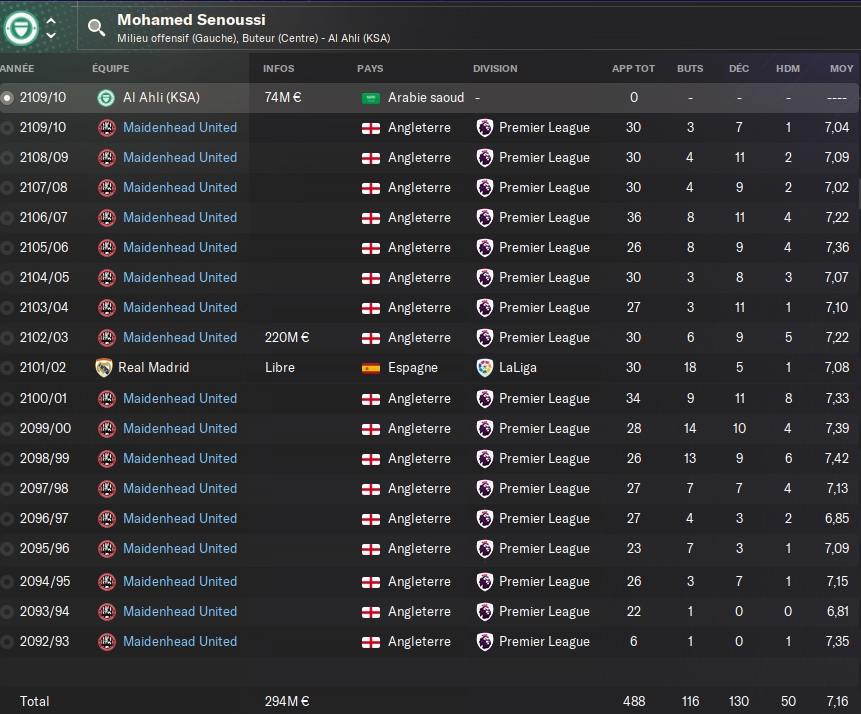
Task: Click Al Ahli badge in the 2109/10 row
Action: click(106, 98)
